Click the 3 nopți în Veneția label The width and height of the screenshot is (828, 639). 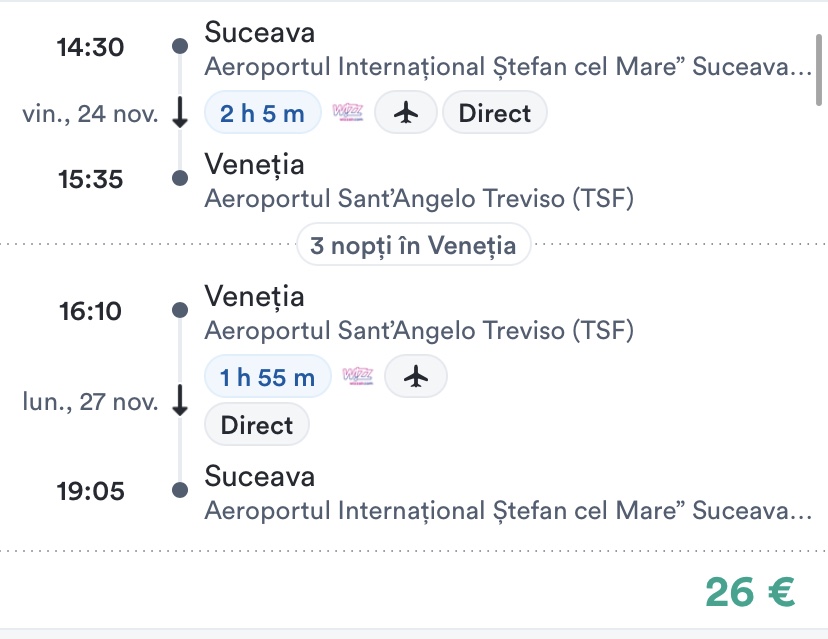pos(413,245)
